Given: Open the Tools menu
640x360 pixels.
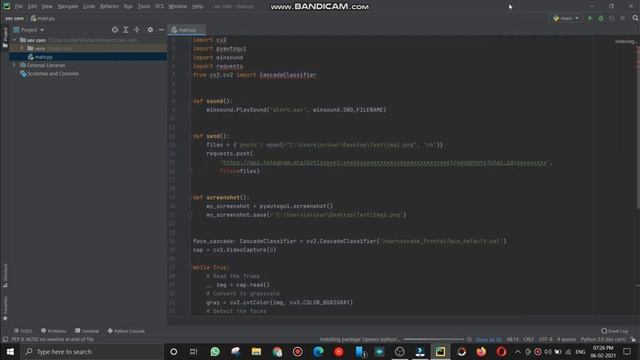Looking at the screenshot, I should click(x=144, y=7).
